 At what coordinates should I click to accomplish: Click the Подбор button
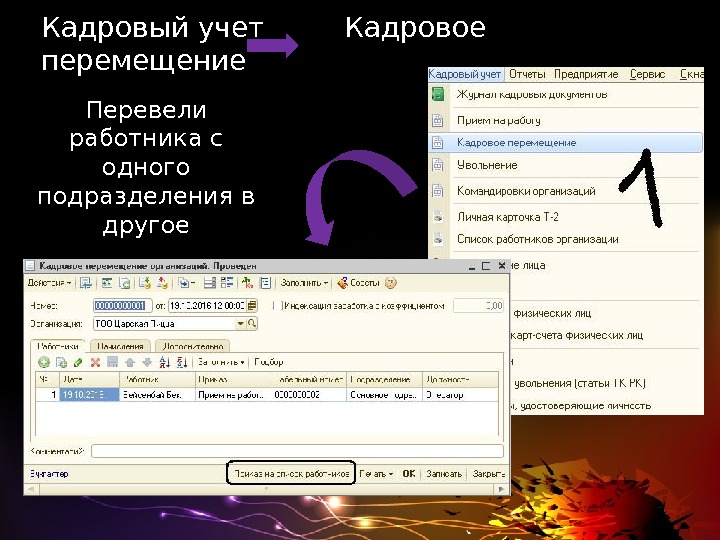click(x=269, y=362)
